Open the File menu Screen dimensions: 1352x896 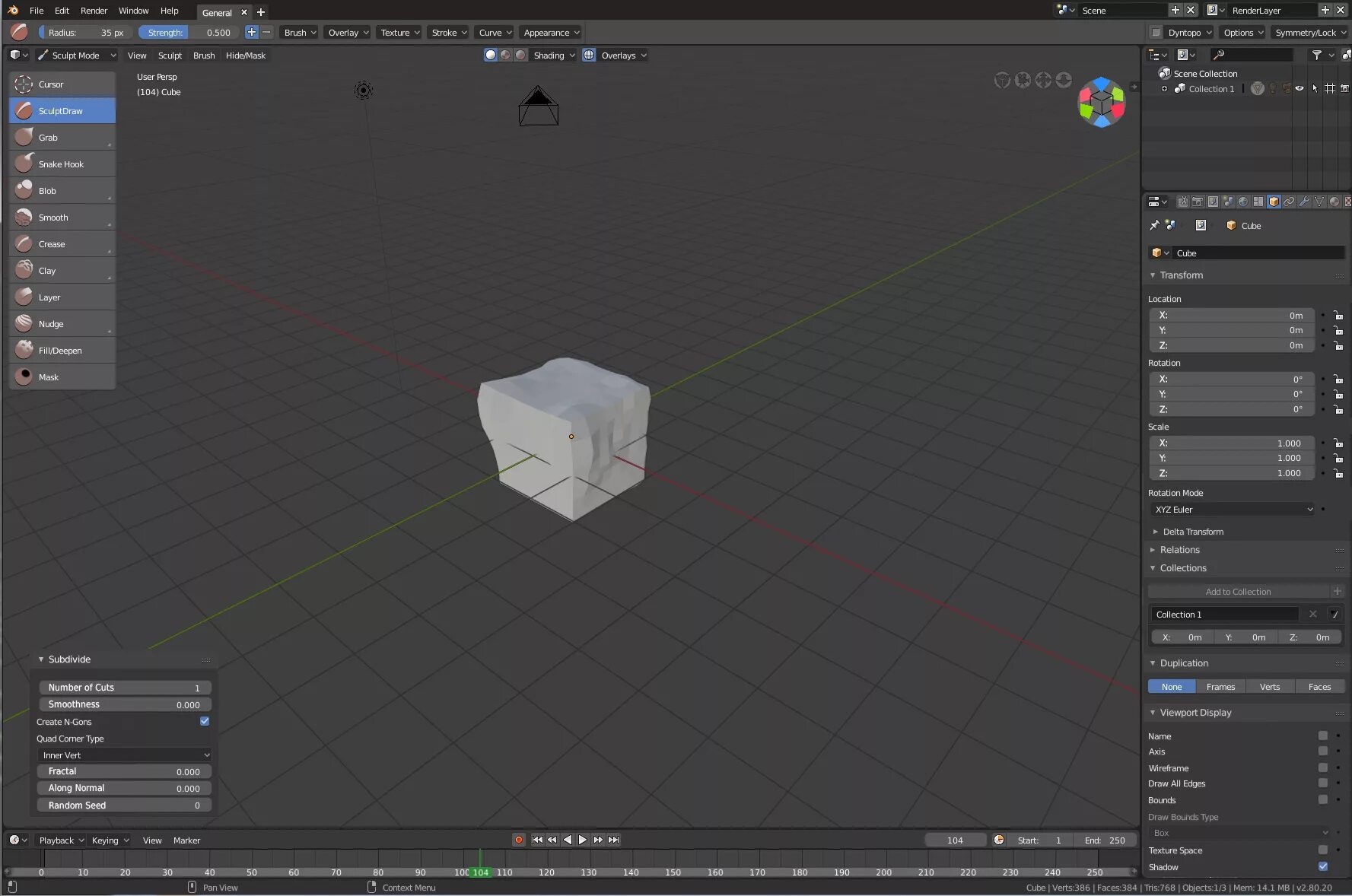click(37, 11)
